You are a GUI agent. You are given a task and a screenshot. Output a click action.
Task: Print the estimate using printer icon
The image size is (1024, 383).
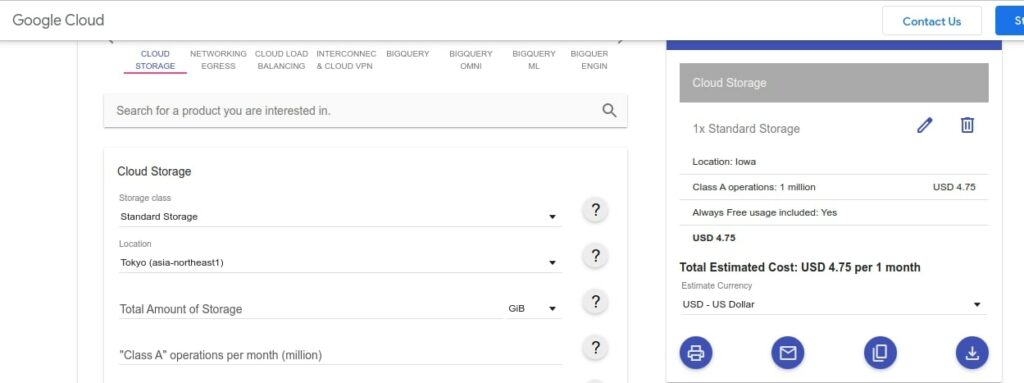click(x=696, y=353)
